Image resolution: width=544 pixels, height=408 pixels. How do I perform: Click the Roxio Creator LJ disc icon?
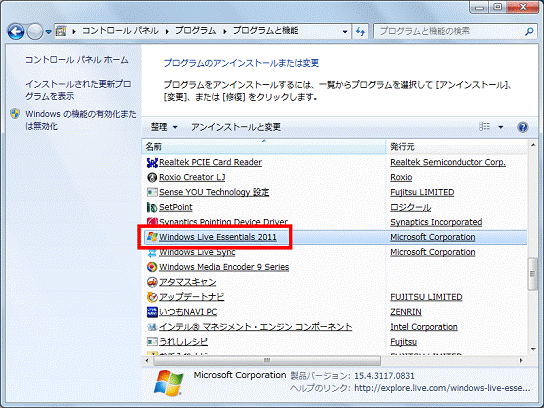(152, 177)
